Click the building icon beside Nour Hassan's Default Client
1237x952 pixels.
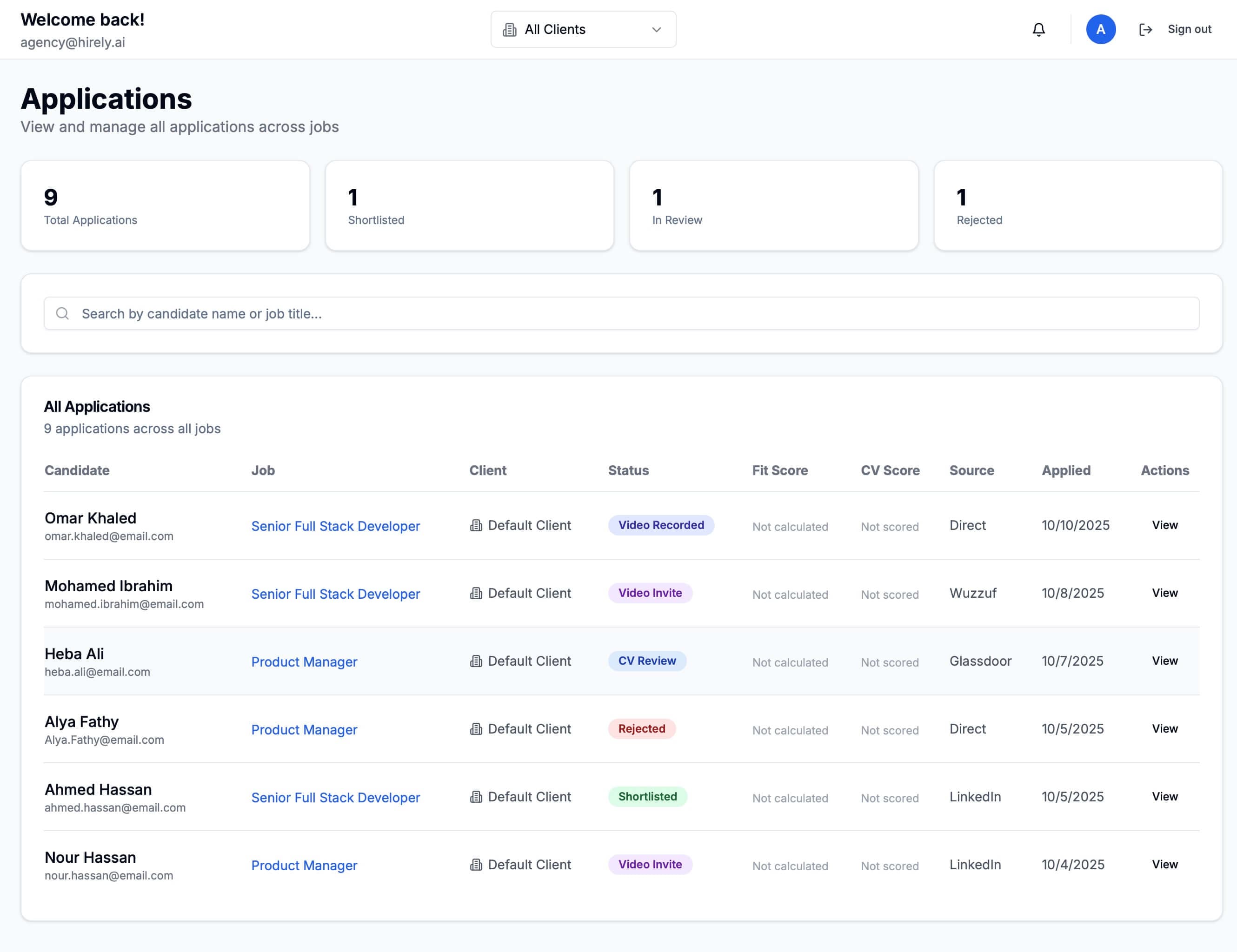point(476,865)
